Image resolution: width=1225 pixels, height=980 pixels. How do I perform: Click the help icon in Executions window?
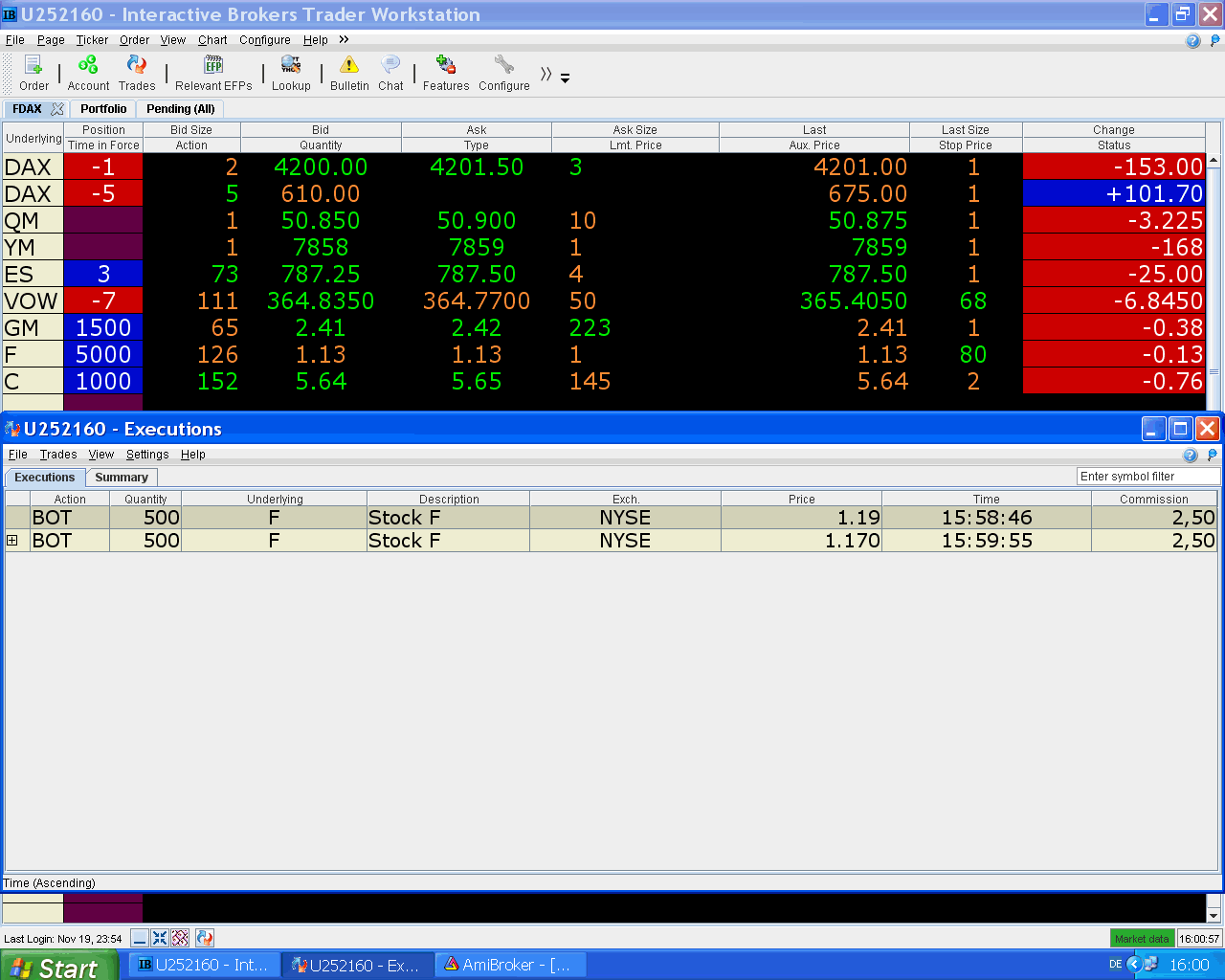1191,456
